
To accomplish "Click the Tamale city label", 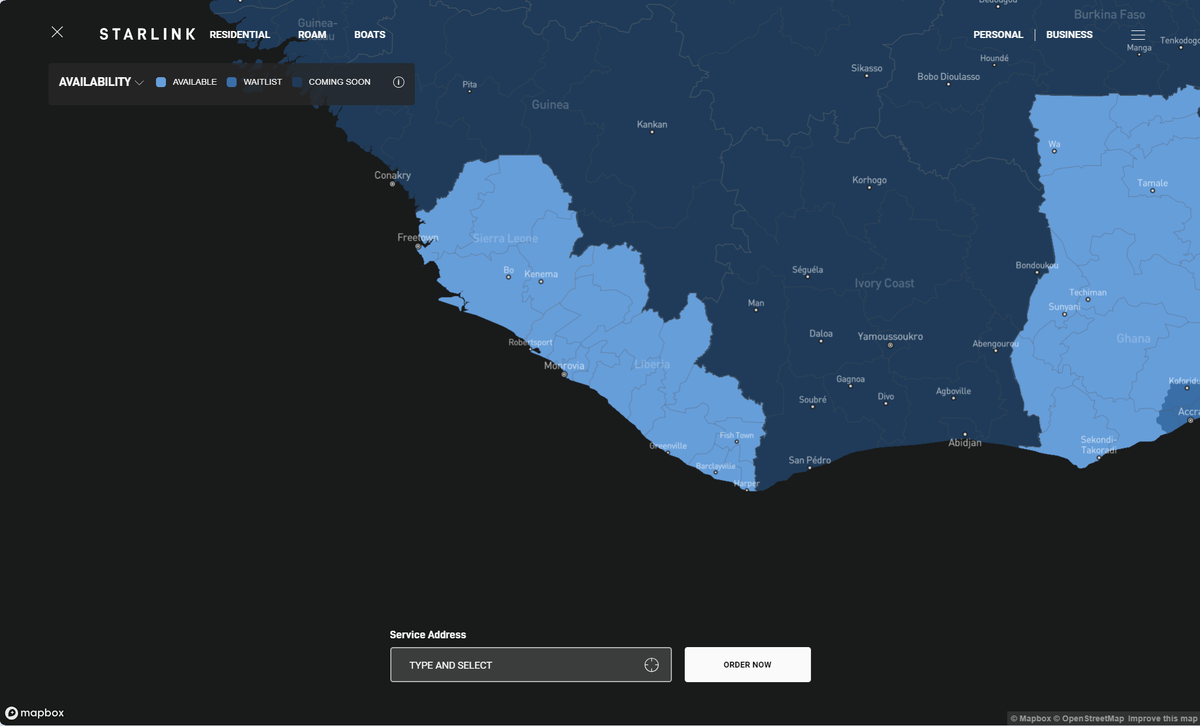I will click(1153, 183).
